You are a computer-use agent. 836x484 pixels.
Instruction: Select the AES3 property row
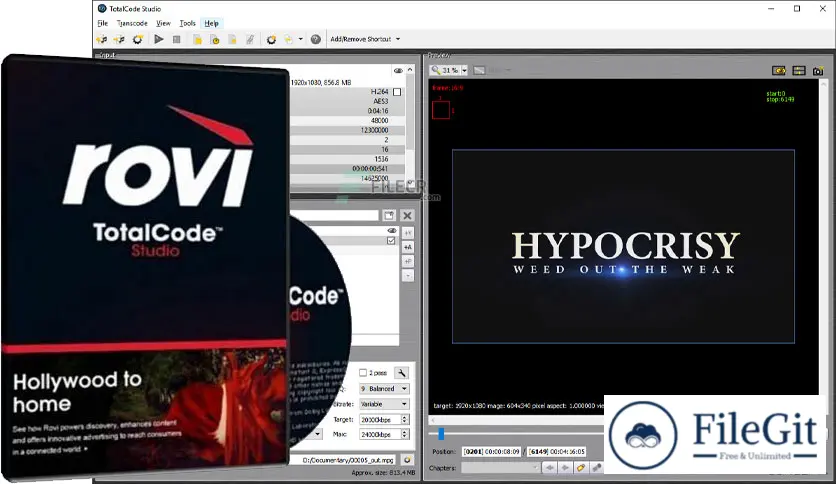click(x=347, y=101)
